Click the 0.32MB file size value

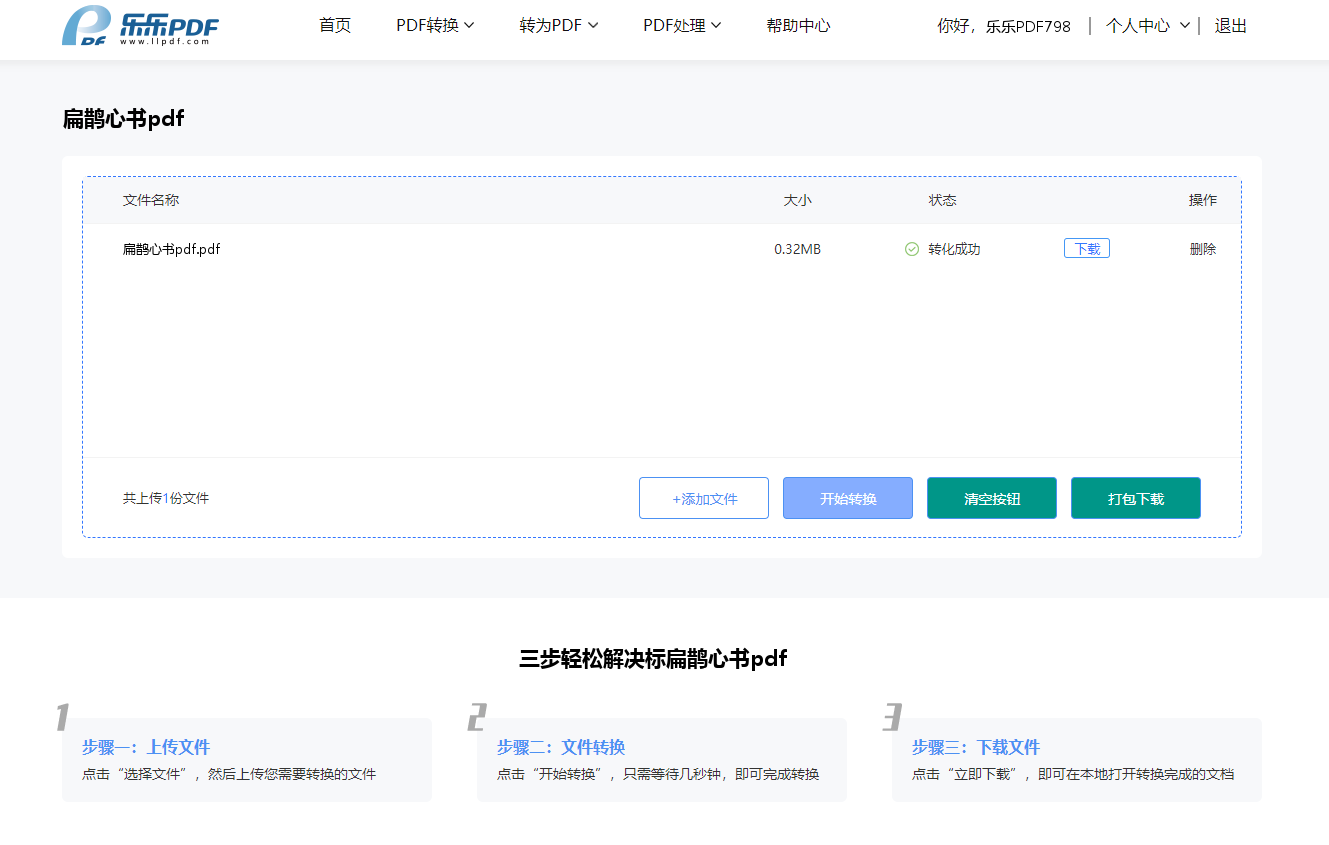click(797, 249)
